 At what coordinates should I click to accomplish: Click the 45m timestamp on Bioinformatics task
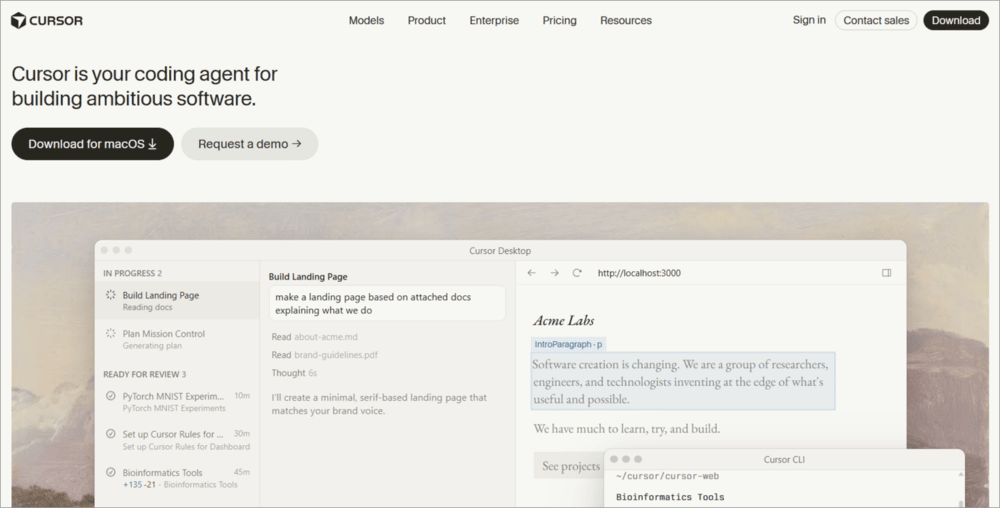tap(242, 472)
